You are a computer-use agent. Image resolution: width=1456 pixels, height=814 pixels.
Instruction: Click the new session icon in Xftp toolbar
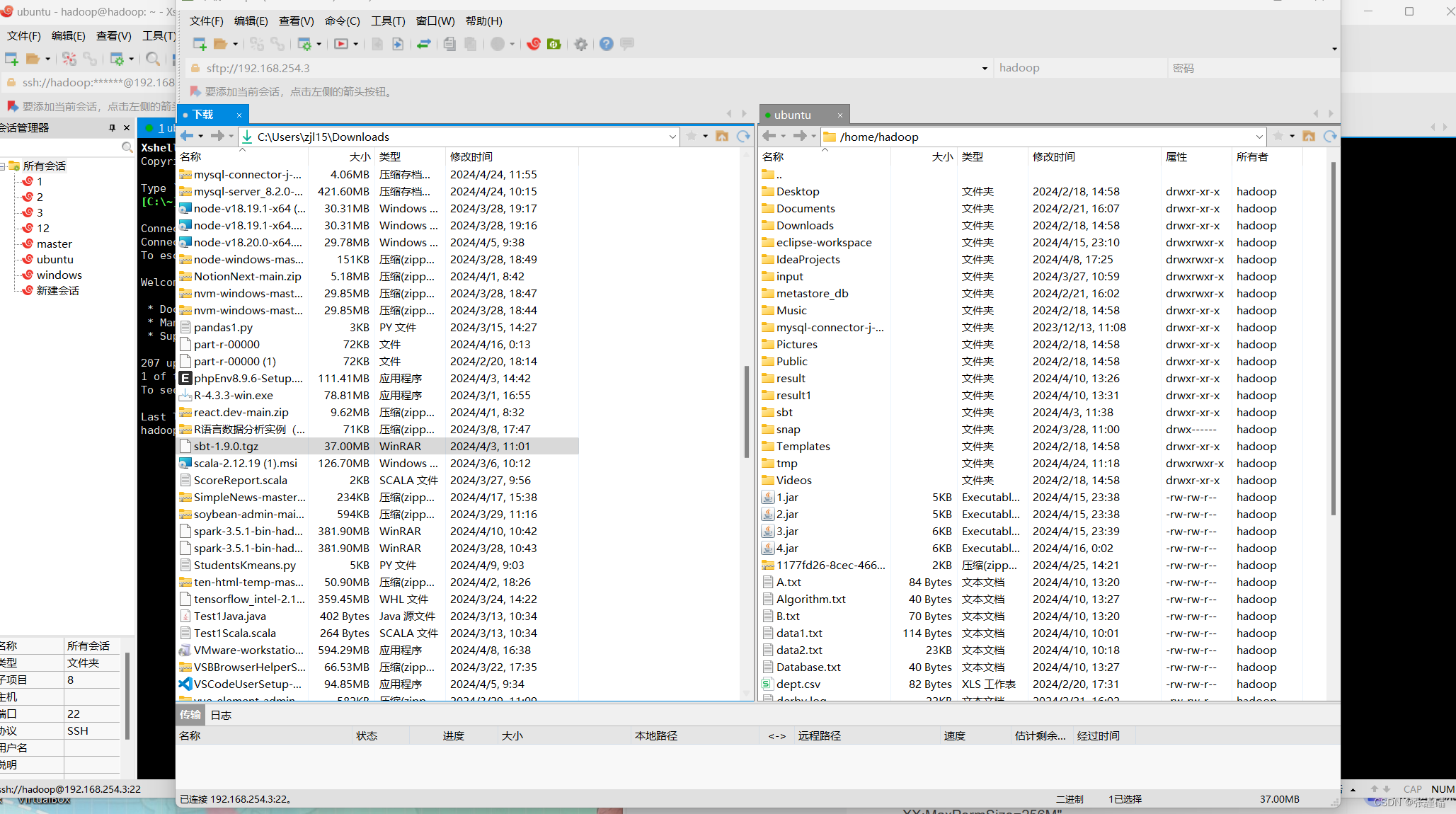[199, 44]
